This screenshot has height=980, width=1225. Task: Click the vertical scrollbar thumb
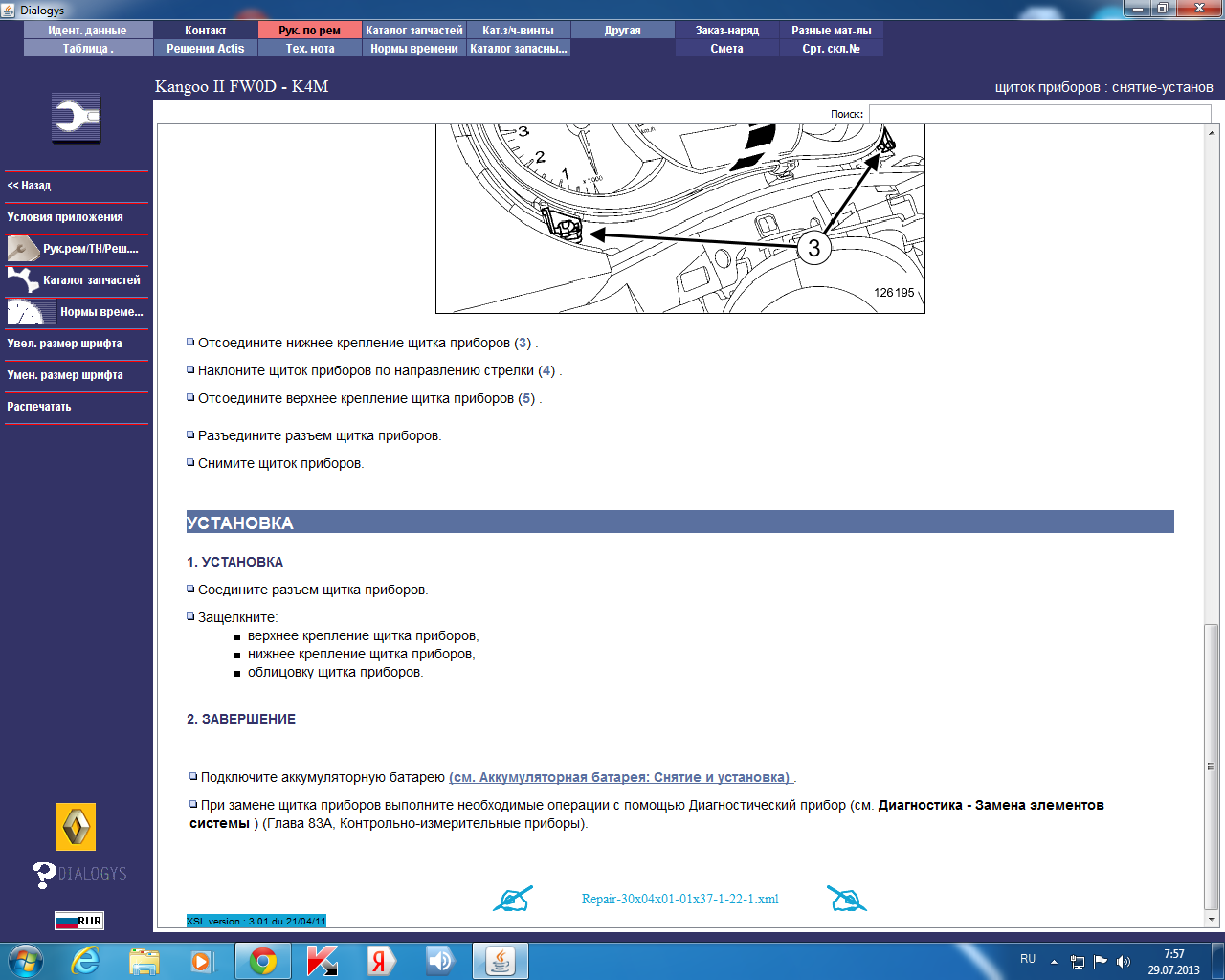[x=1212, y=766]
